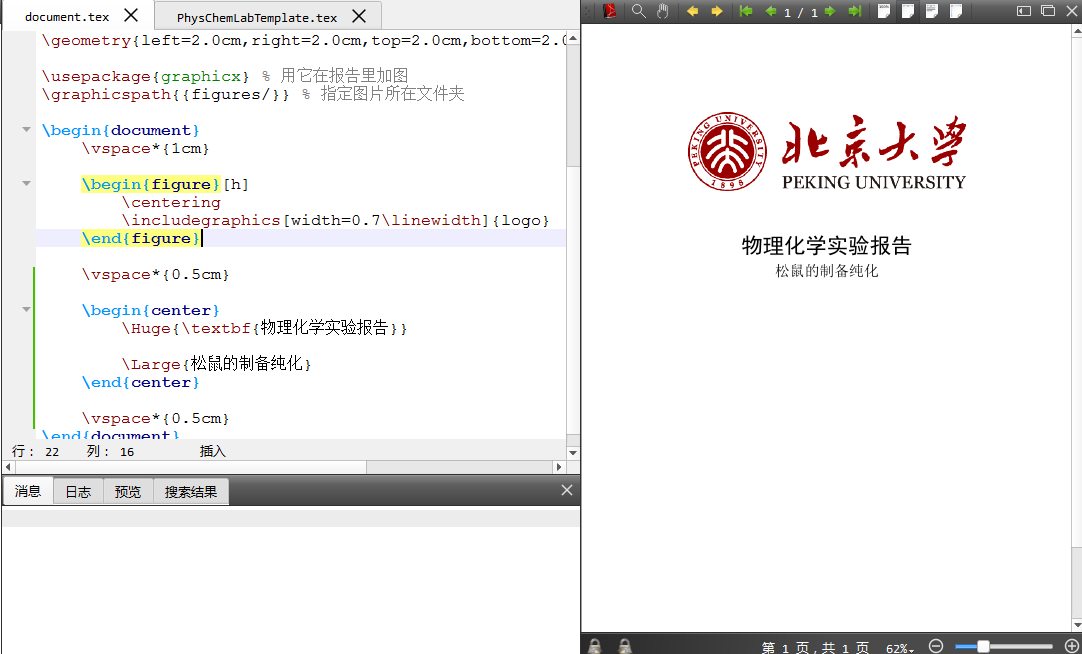Click the zoom slider handle
1082x654 pixels.
point(985,646)
